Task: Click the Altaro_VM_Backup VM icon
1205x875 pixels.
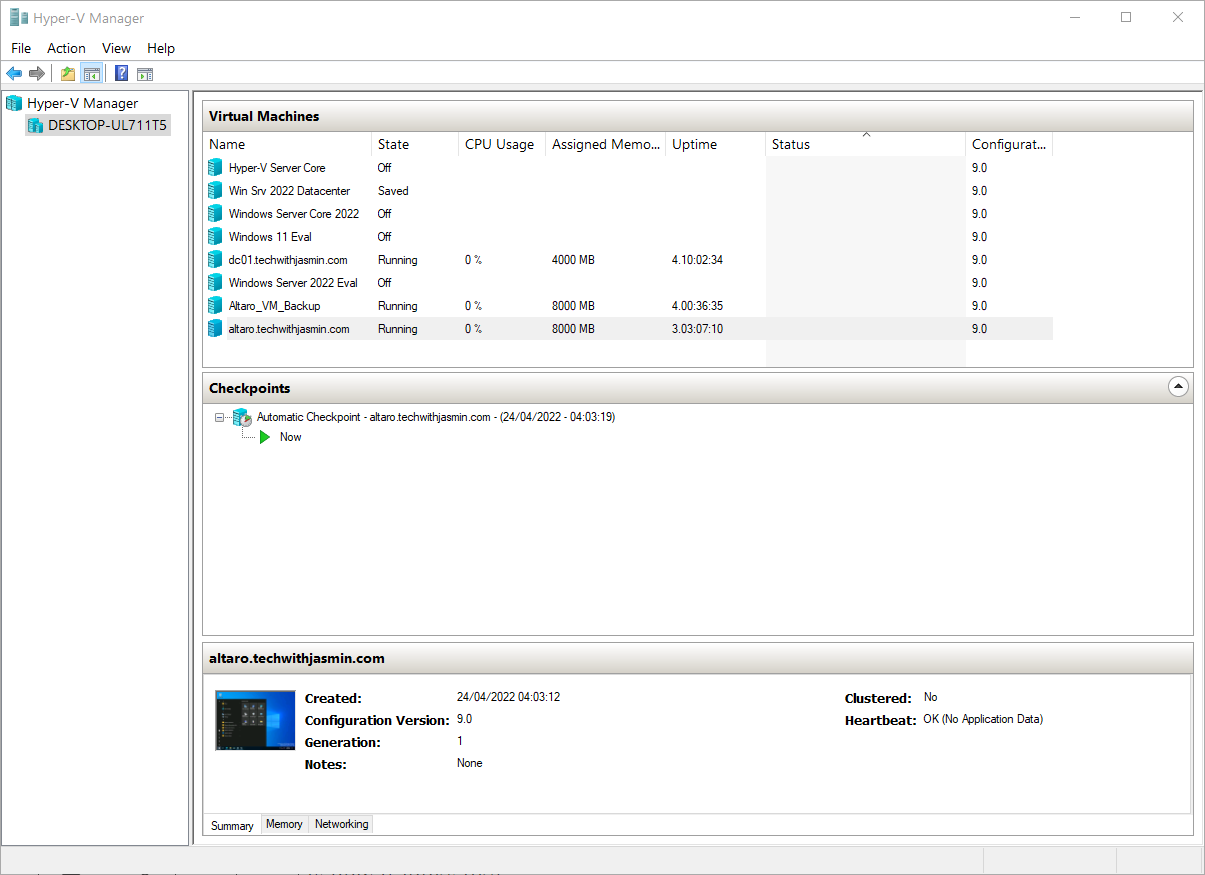Action: click(x=215, y=306)
